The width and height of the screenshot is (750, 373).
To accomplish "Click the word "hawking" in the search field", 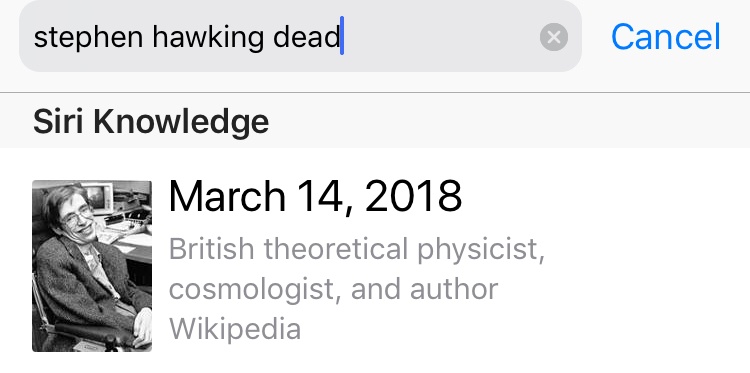I will 208,38.
